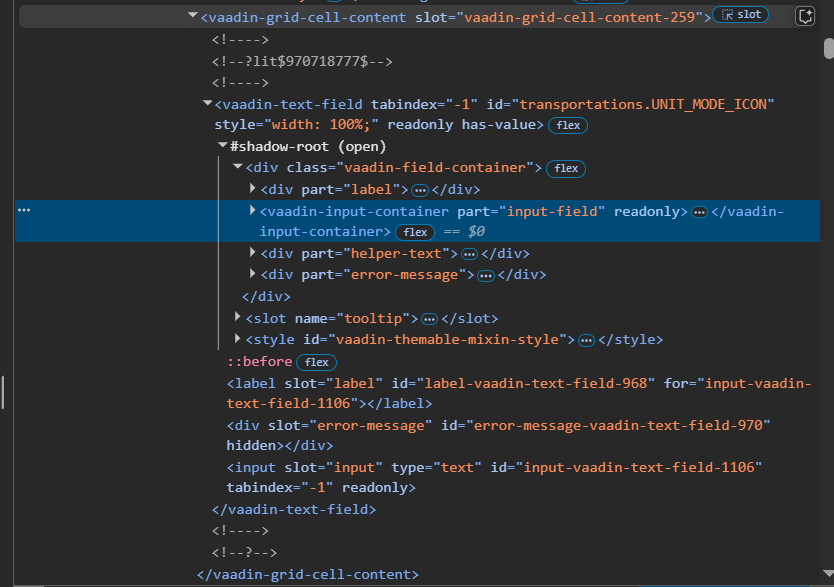Click ellipsis in helper-text div
Image resolution: width=834 pixels, height=587 pixels.
468,254
